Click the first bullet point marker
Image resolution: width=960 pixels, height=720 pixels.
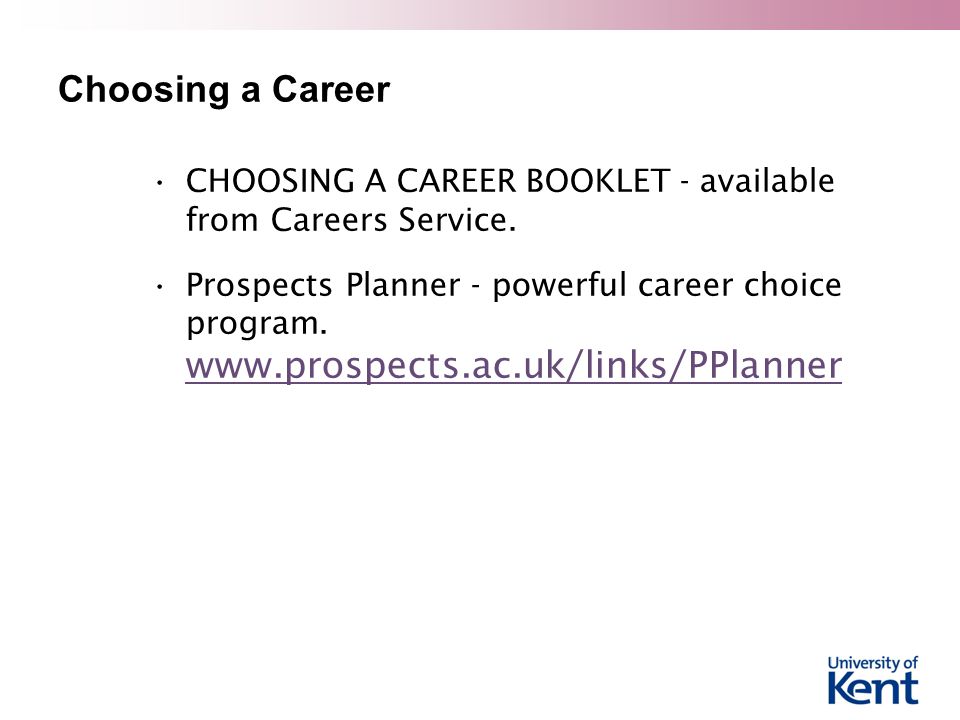click(159, 182)
